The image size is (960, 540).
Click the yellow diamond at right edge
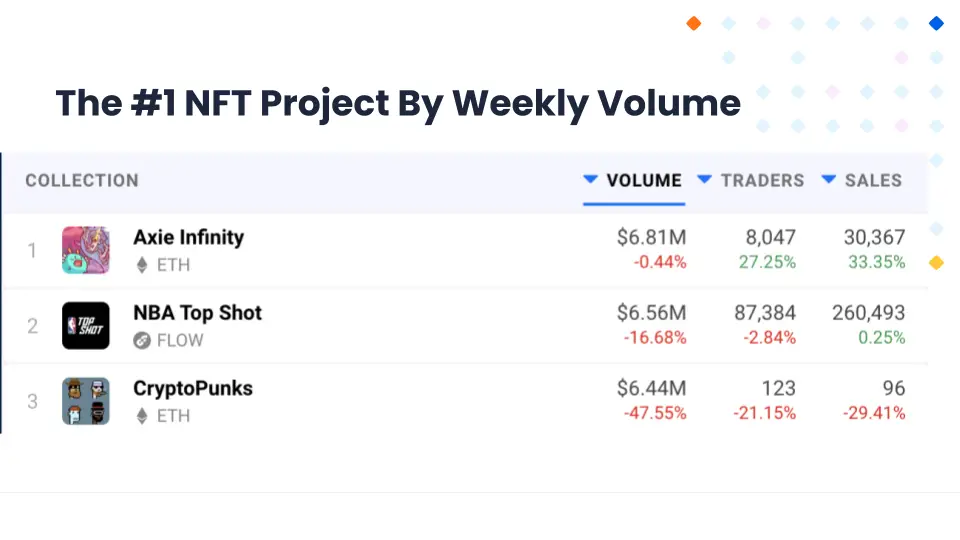pos(936,263)
